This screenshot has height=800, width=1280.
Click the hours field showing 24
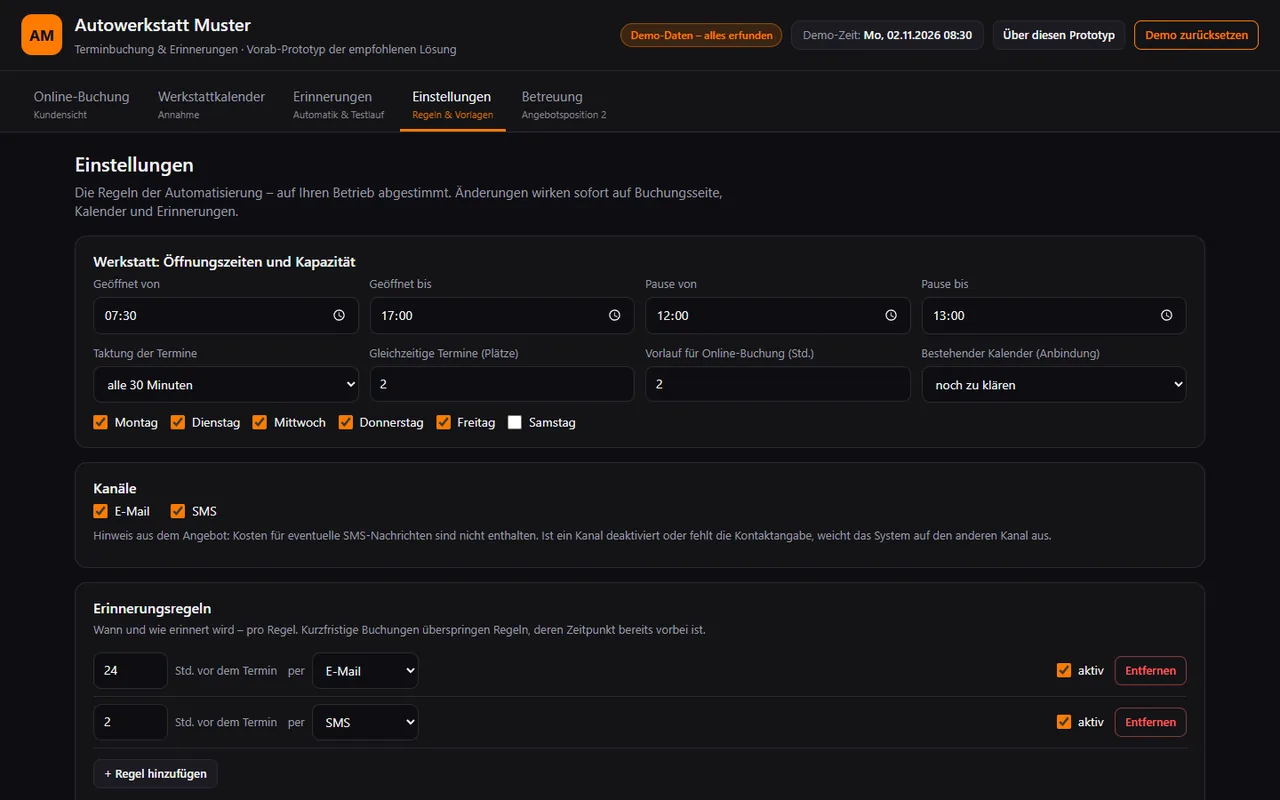130,671
